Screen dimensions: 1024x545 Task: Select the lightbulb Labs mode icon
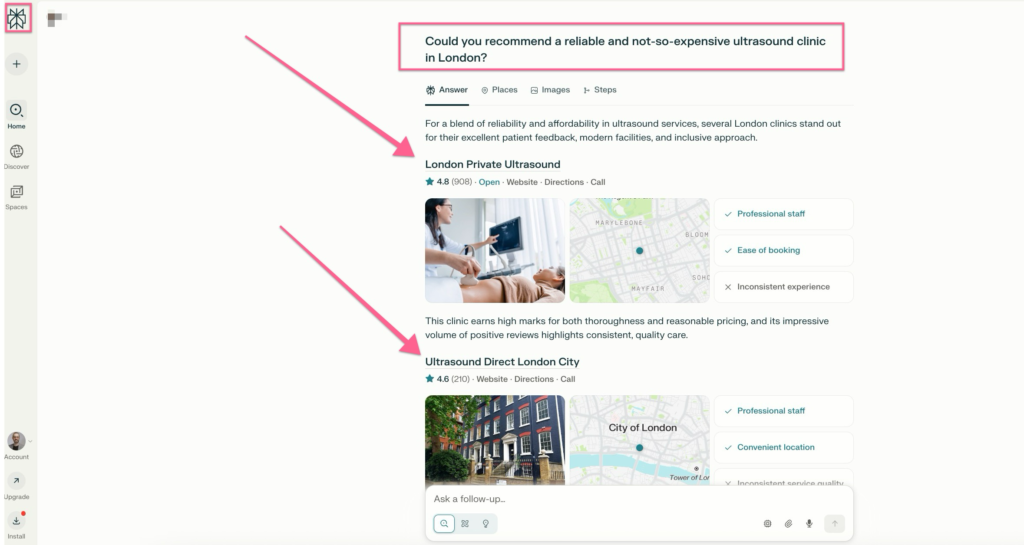pyautogui.click(x=486, y=523)
